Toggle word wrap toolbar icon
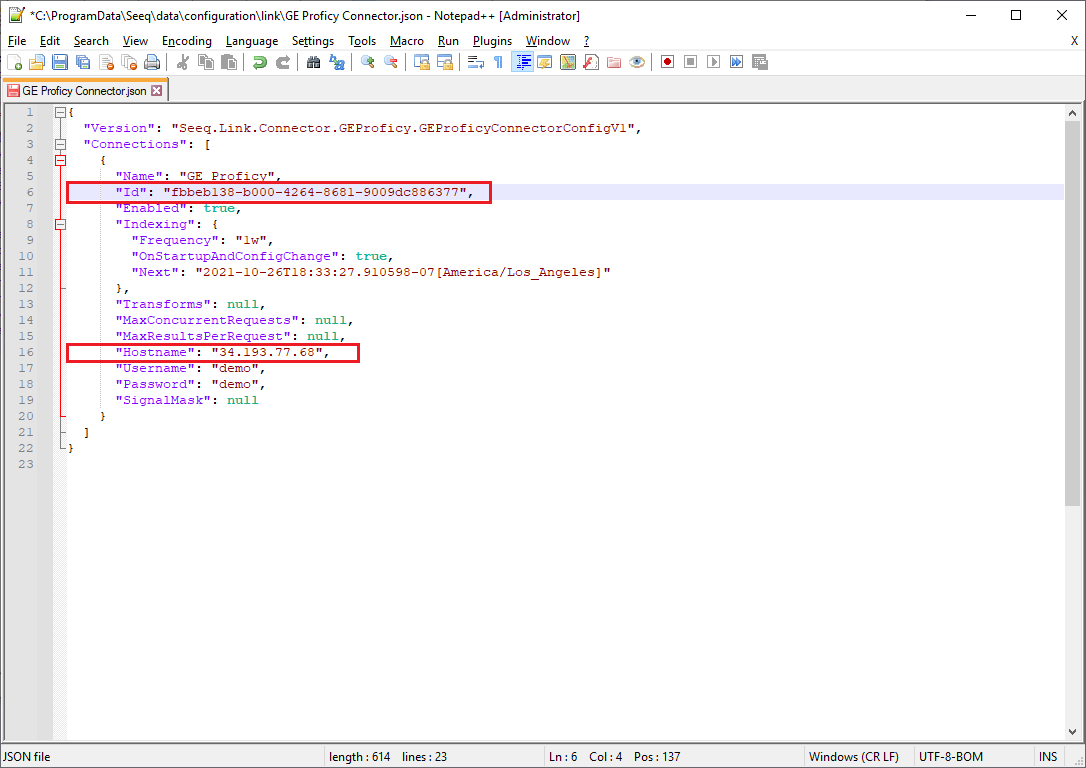Screen dimensions: 1086x768 click(x=476, y=62)
